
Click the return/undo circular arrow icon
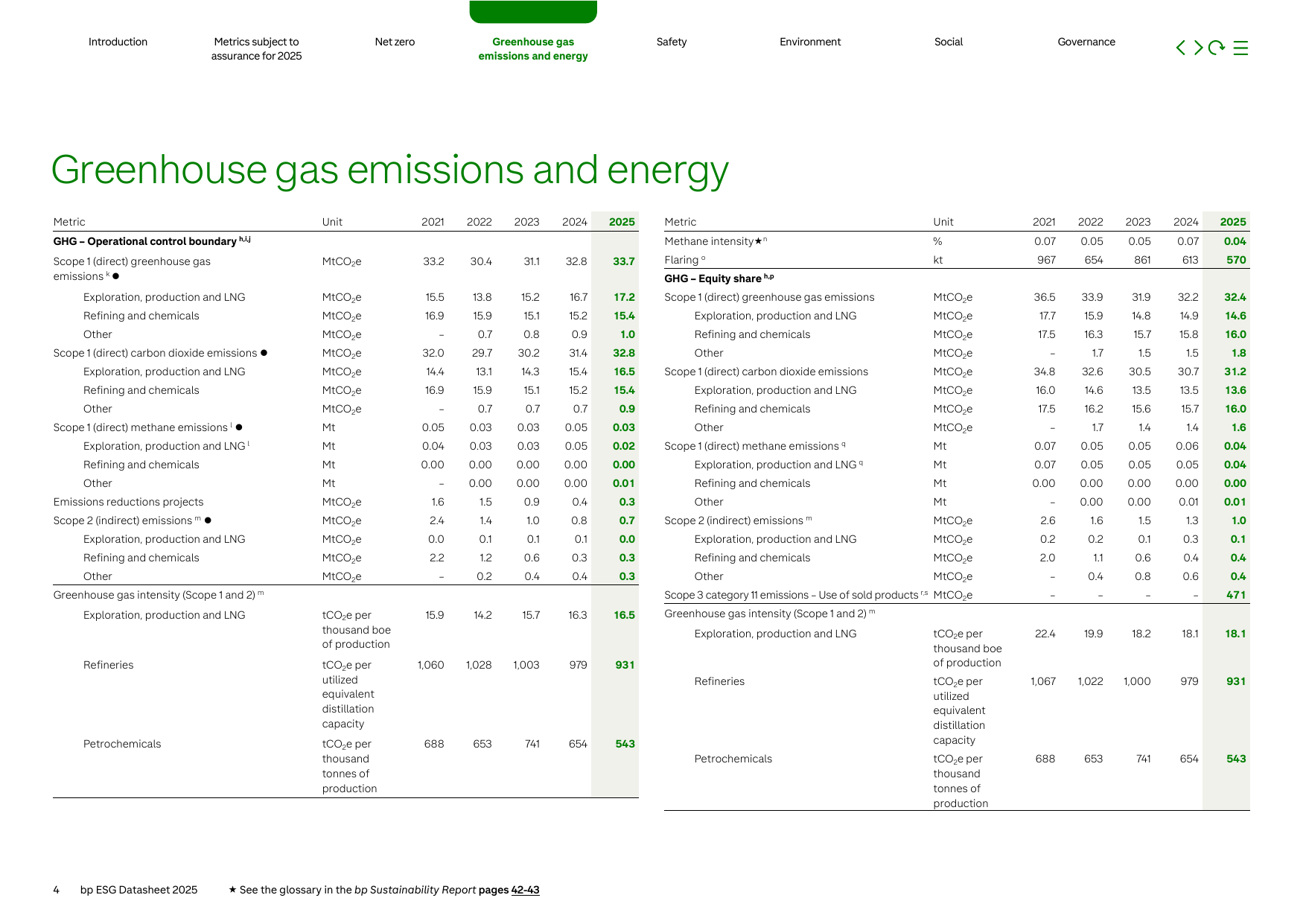pos(1217,48)
